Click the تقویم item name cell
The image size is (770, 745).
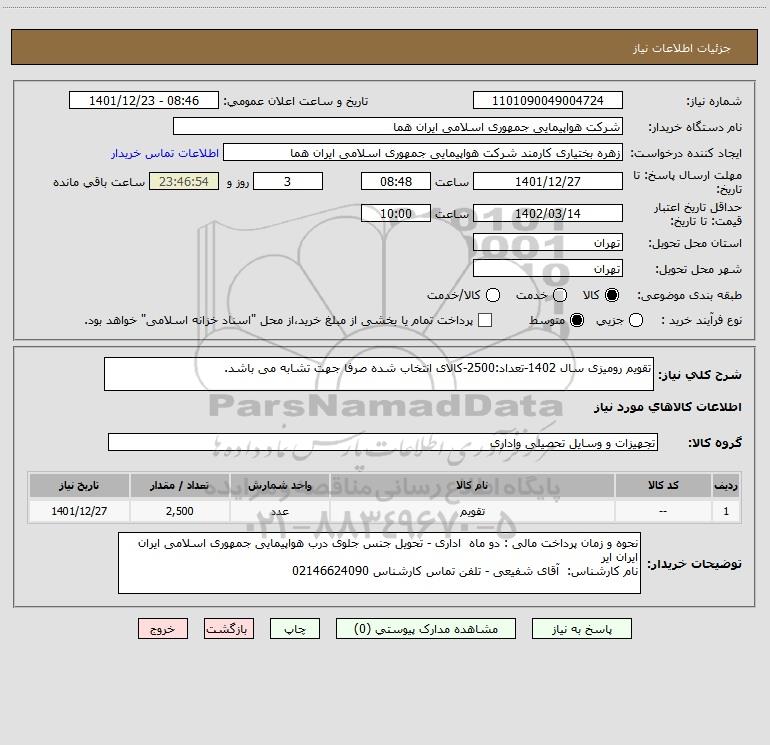472,511
